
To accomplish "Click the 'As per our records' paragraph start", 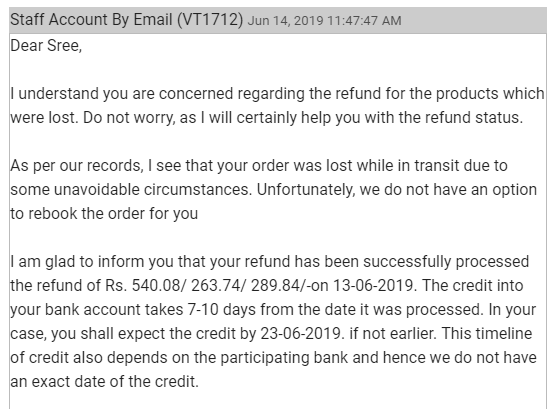I will click(77, 166).
